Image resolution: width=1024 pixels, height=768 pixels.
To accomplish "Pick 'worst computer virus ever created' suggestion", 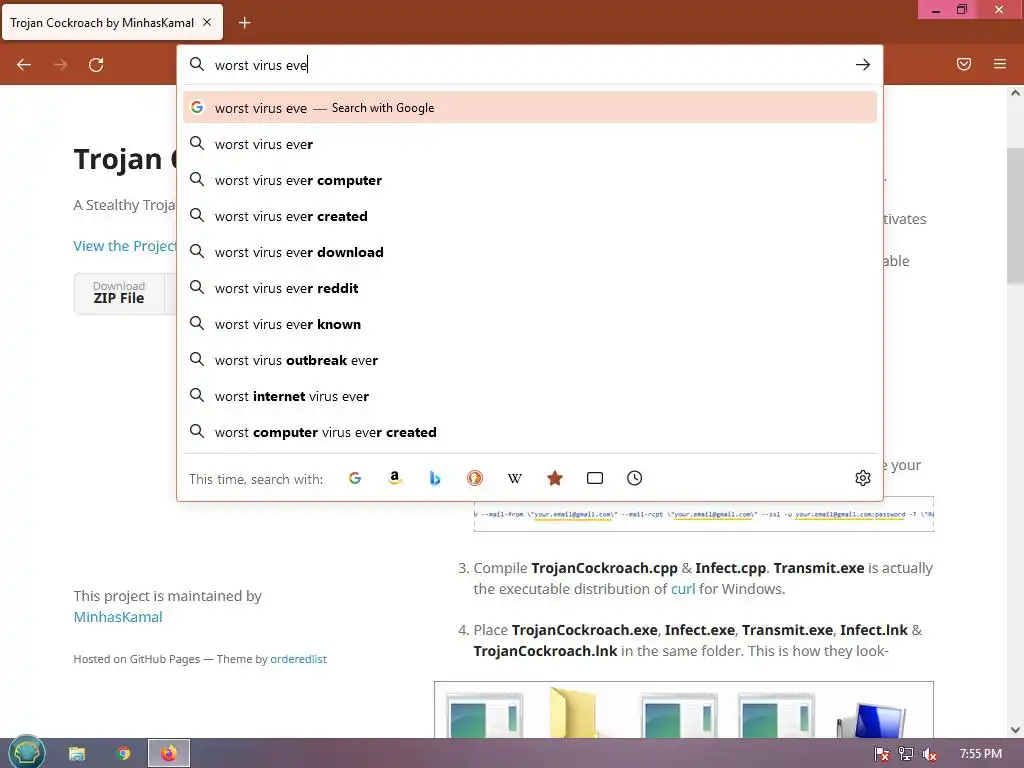I will click(x=530, y=432).
